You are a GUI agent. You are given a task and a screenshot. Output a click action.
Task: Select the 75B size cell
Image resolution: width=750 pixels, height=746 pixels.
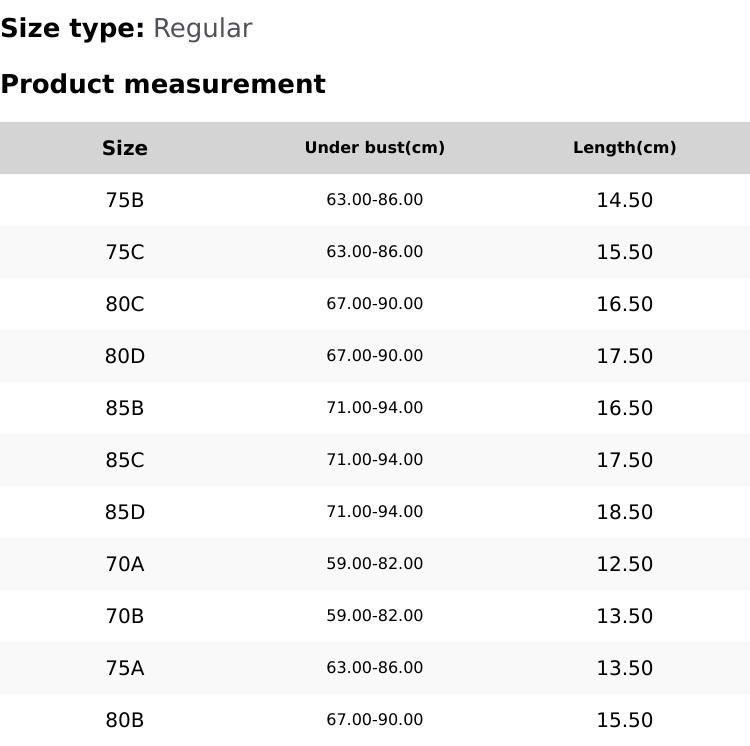(125, 200)
